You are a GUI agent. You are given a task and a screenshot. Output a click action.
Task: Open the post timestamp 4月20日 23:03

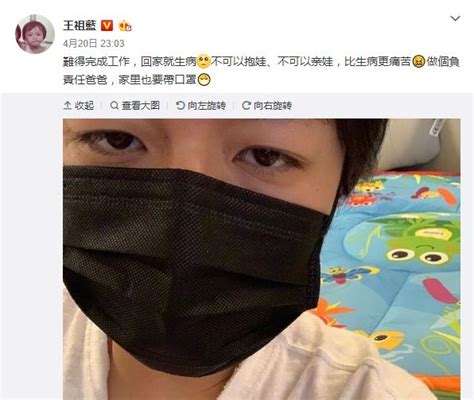94,43
